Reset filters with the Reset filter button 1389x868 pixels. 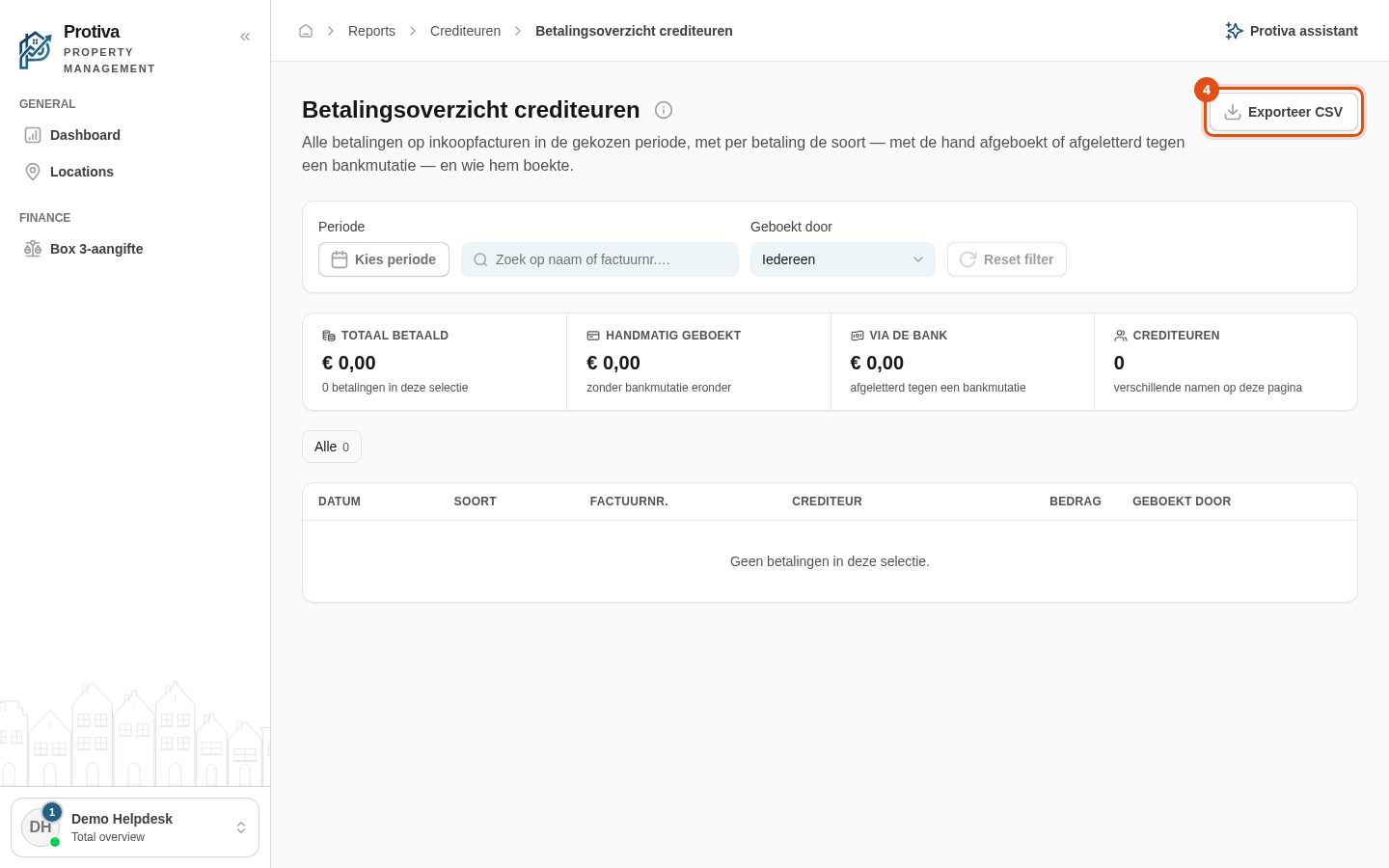tap(1007, 259)
